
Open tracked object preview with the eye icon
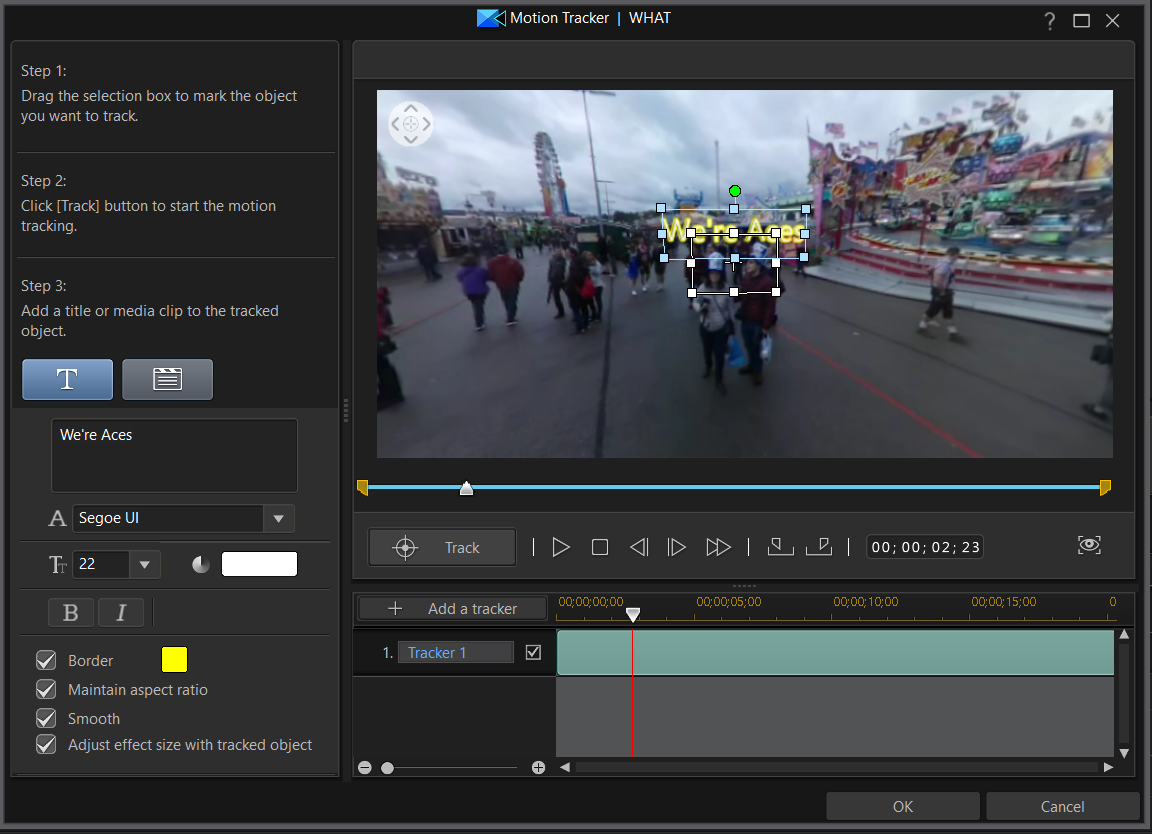pos(1089,545)
